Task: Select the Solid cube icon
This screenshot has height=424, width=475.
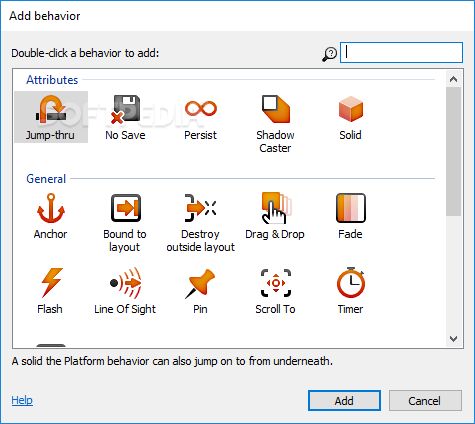Action: [x=351, y=109]
